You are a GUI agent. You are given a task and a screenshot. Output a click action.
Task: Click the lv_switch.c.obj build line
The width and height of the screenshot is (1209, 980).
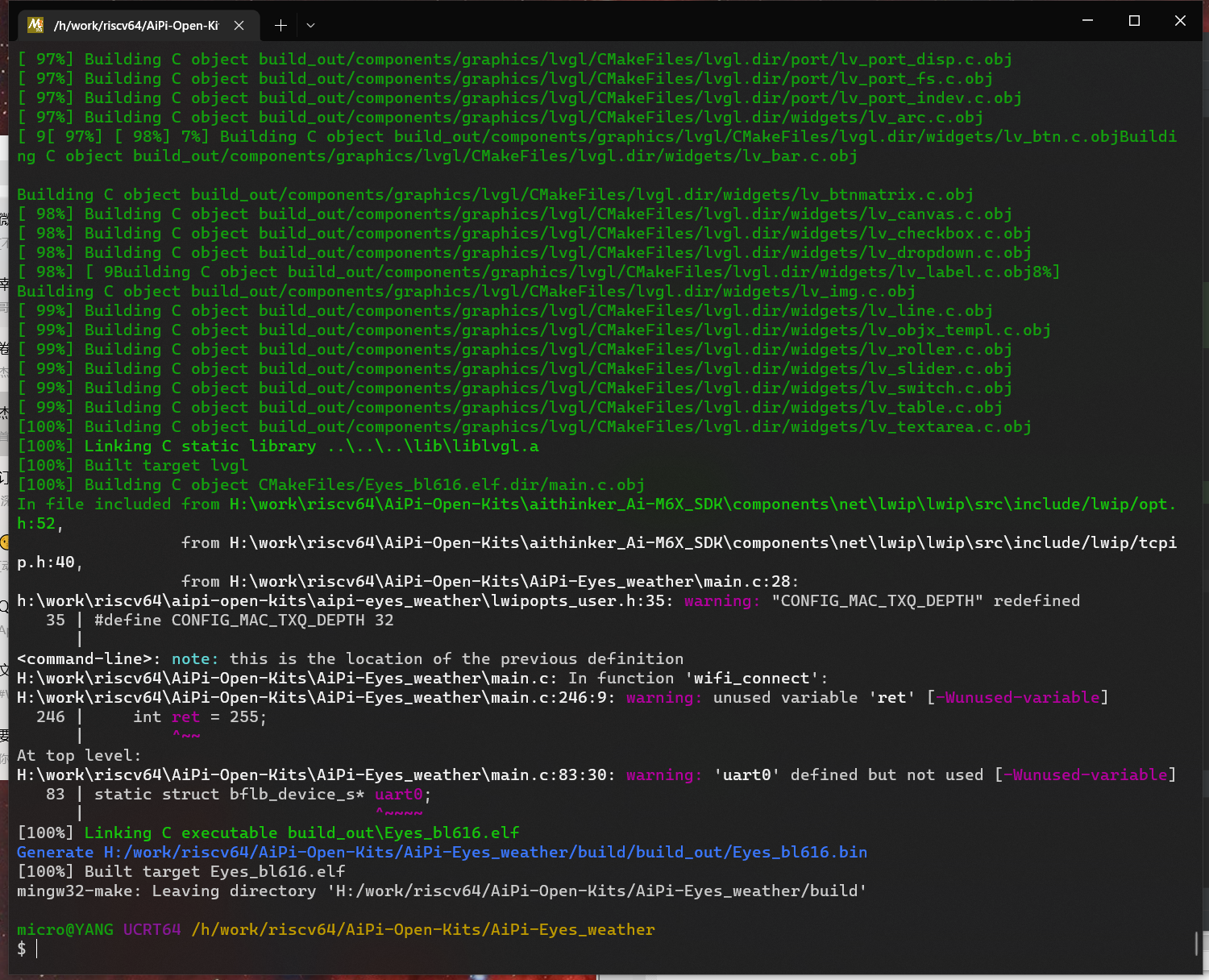click(x=514, y=388)
